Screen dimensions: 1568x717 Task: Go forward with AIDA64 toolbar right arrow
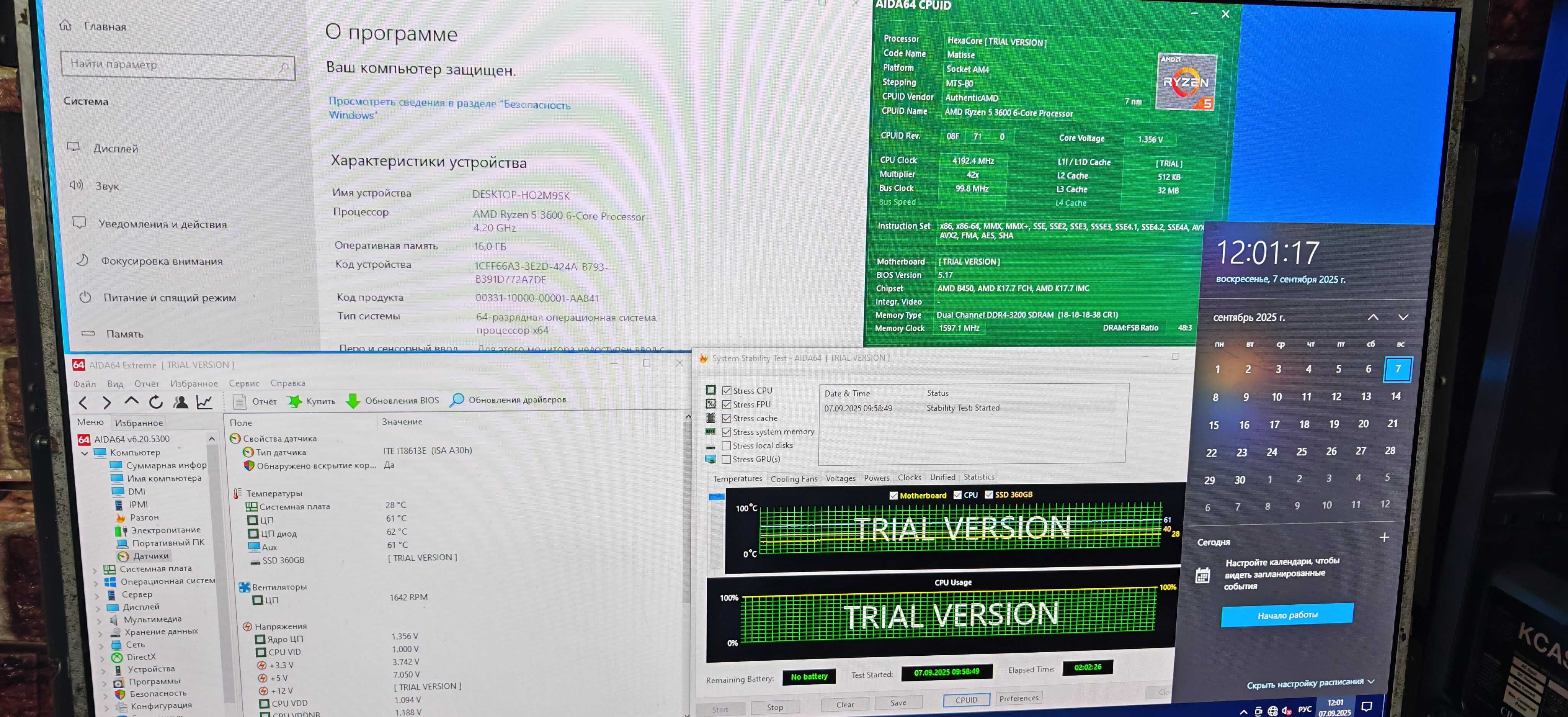click(106, 403)
